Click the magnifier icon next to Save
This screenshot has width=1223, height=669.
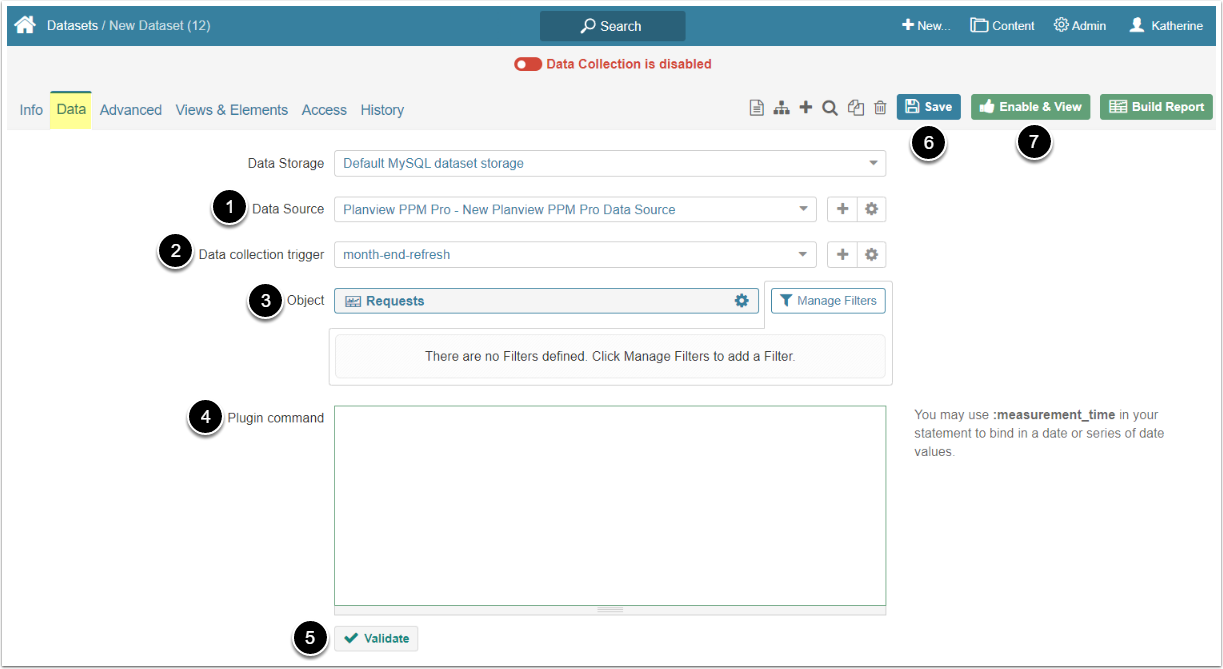coord(830,108)
